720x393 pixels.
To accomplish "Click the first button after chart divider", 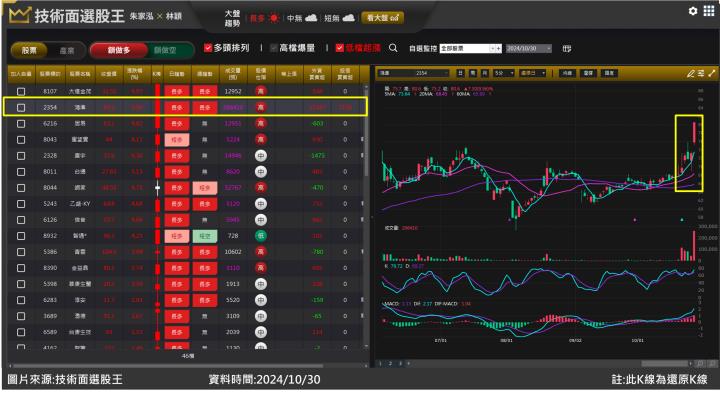I will pos(567,73).
